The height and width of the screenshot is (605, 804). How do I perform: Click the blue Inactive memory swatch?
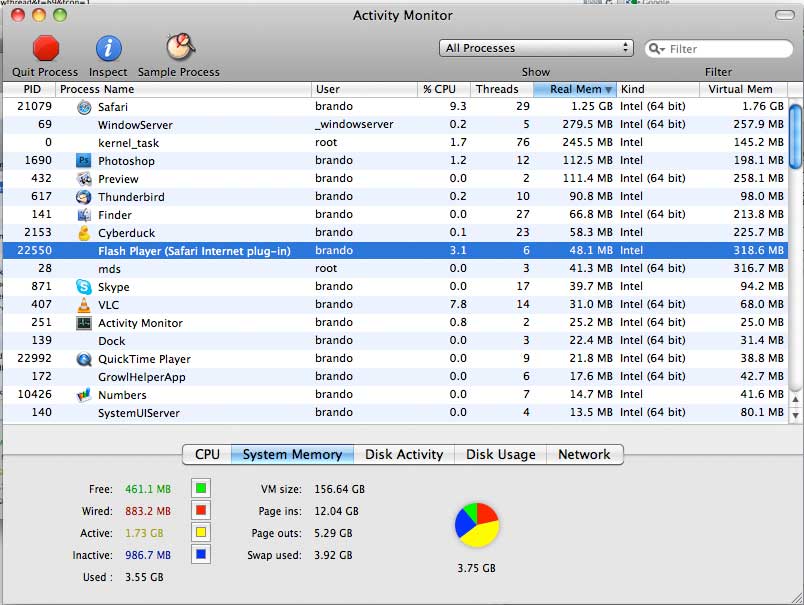(x=201, y=554)
